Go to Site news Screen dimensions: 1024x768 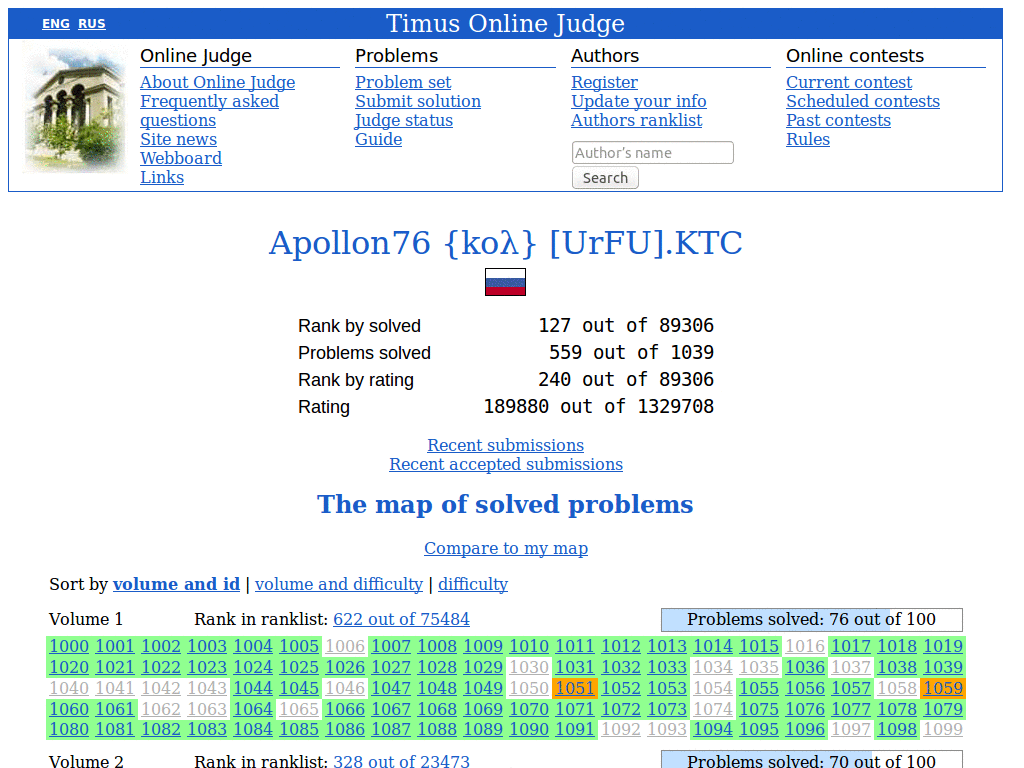tap(178, 139)
